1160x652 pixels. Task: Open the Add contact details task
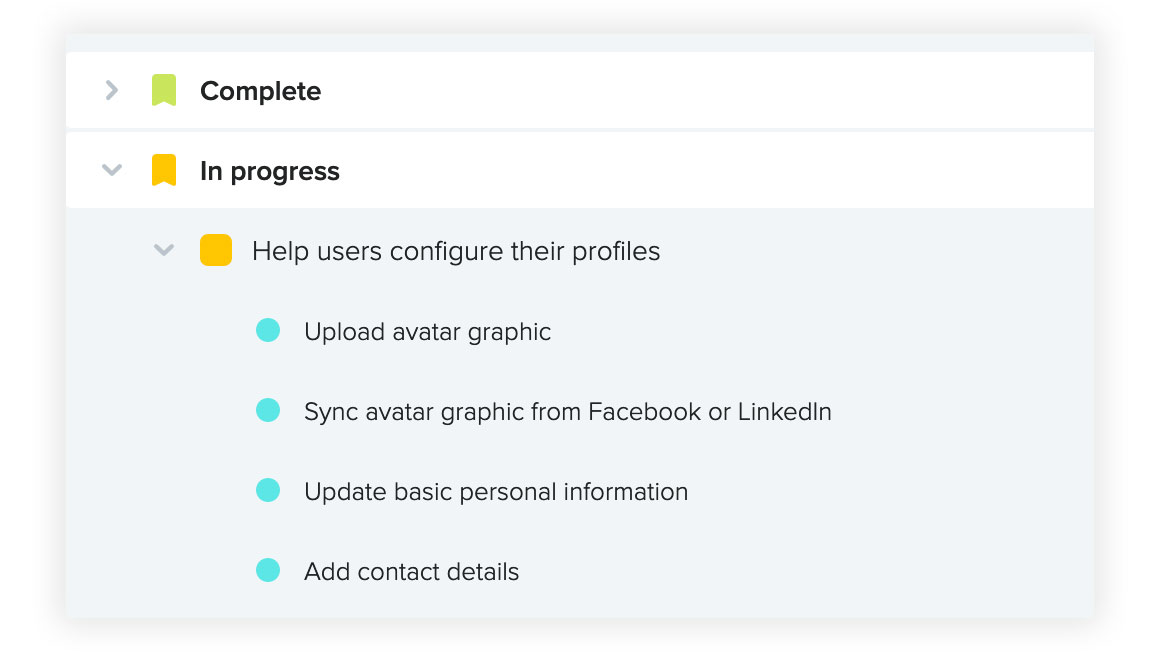click(x=411, y=571)
